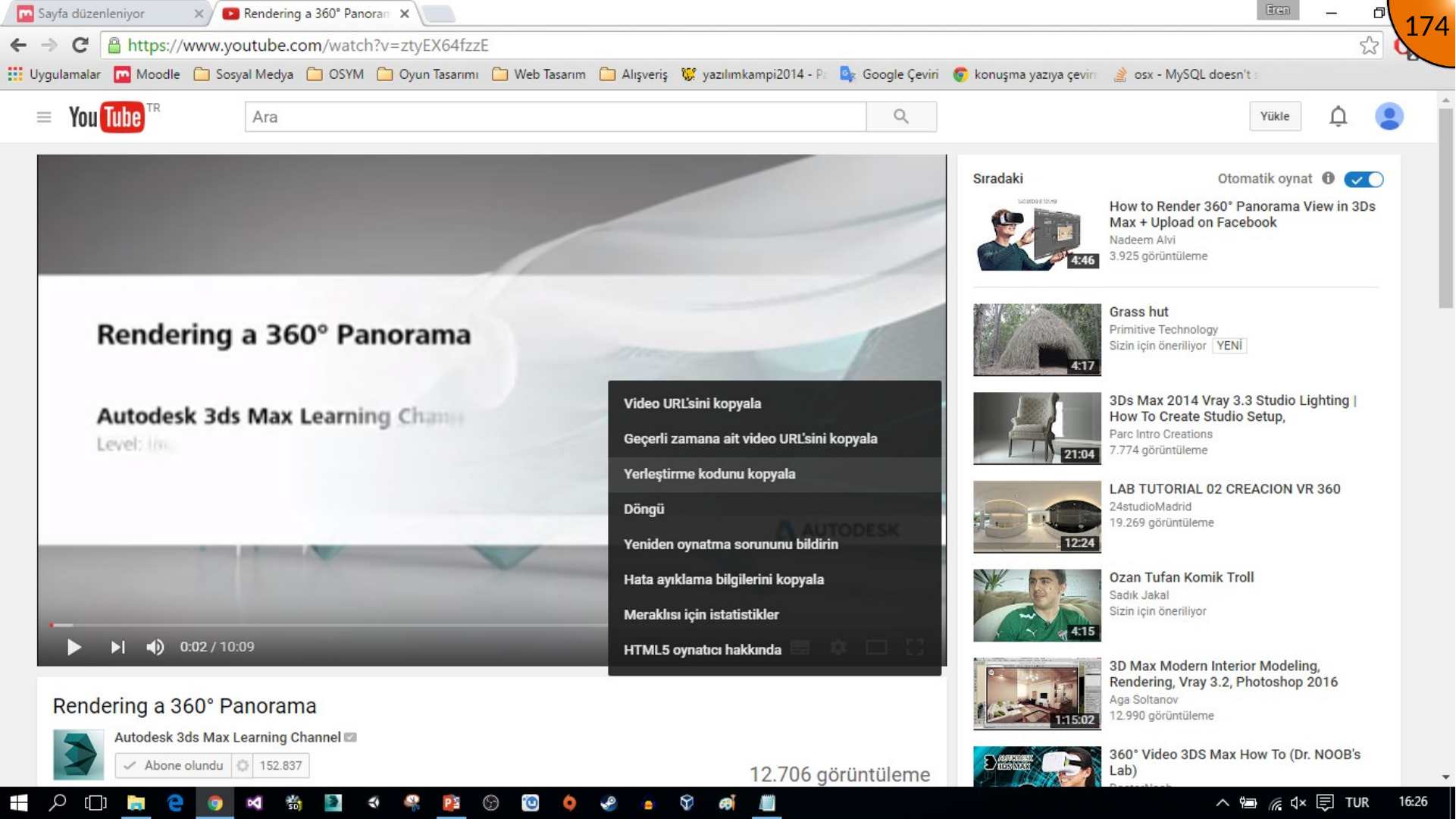Bookmark this page with star icon
This screenshot has height=819, width=1456.
(1369, 45)
